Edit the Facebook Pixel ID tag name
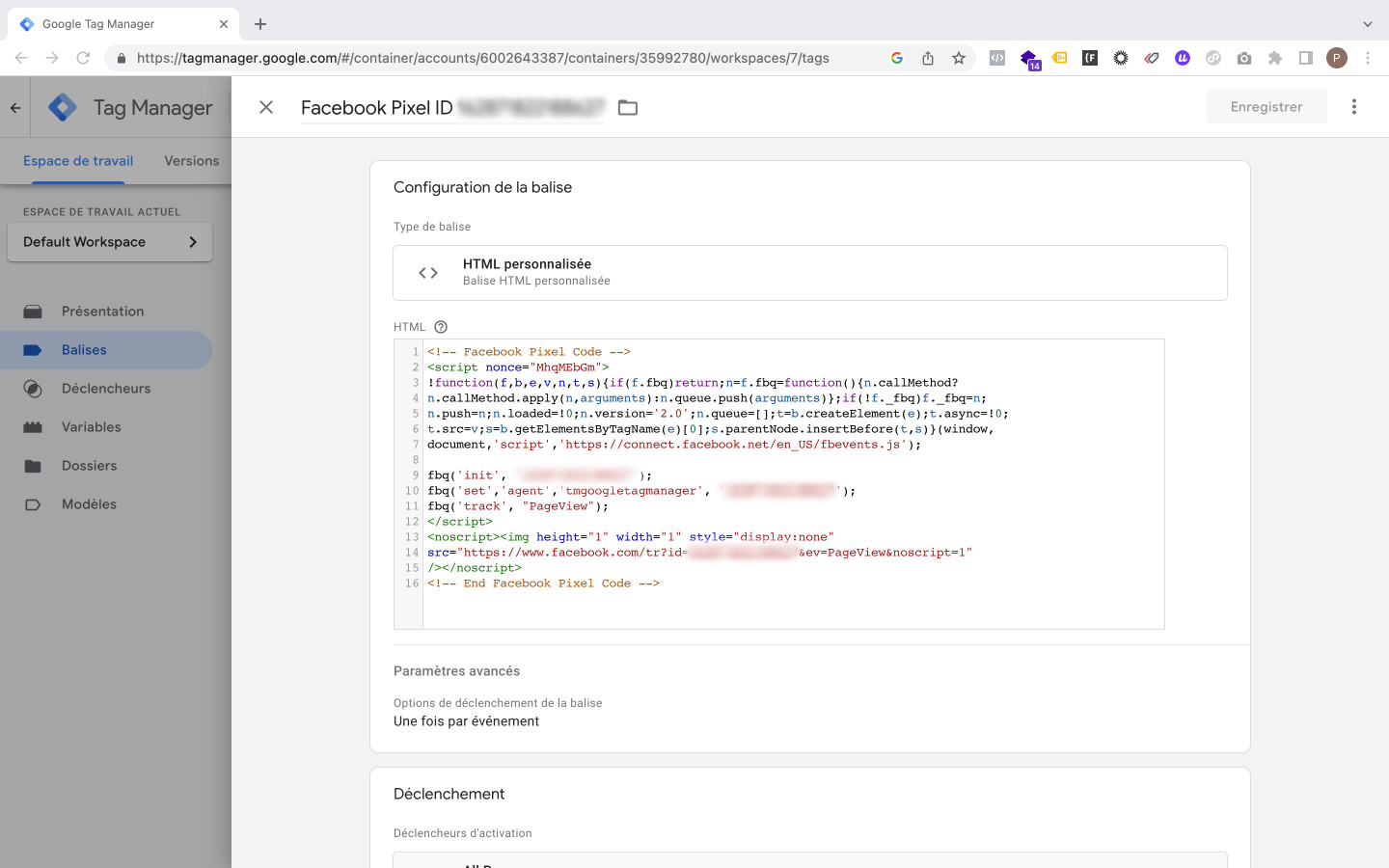 [x=452, y=107]
